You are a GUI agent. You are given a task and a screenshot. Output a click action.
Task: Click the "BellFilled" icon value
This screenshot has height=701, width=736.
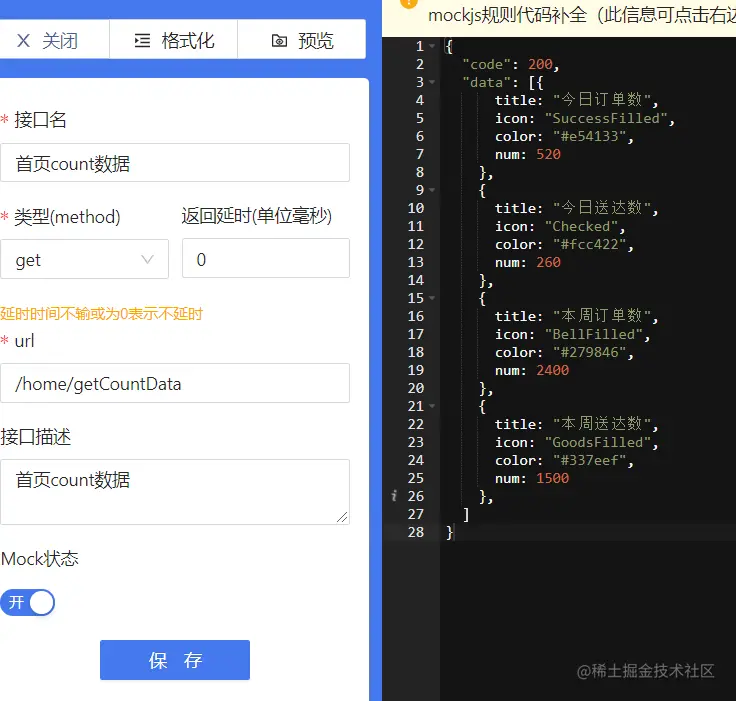[x=593, y=334]
